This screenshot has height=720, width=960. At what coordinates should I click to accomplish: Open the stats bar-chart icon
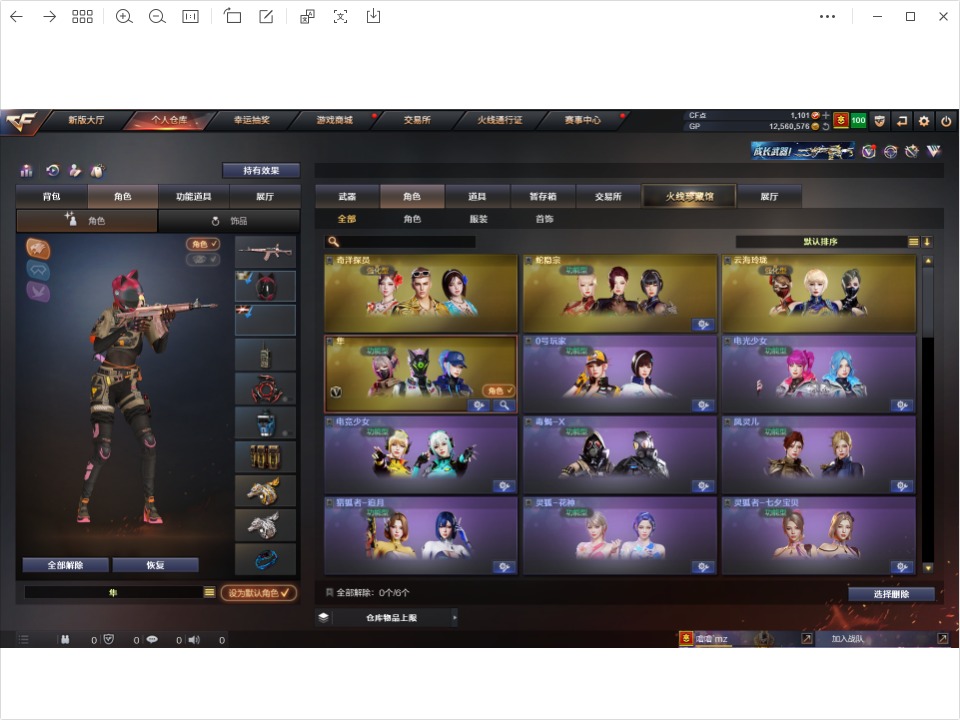pos(26,171)
